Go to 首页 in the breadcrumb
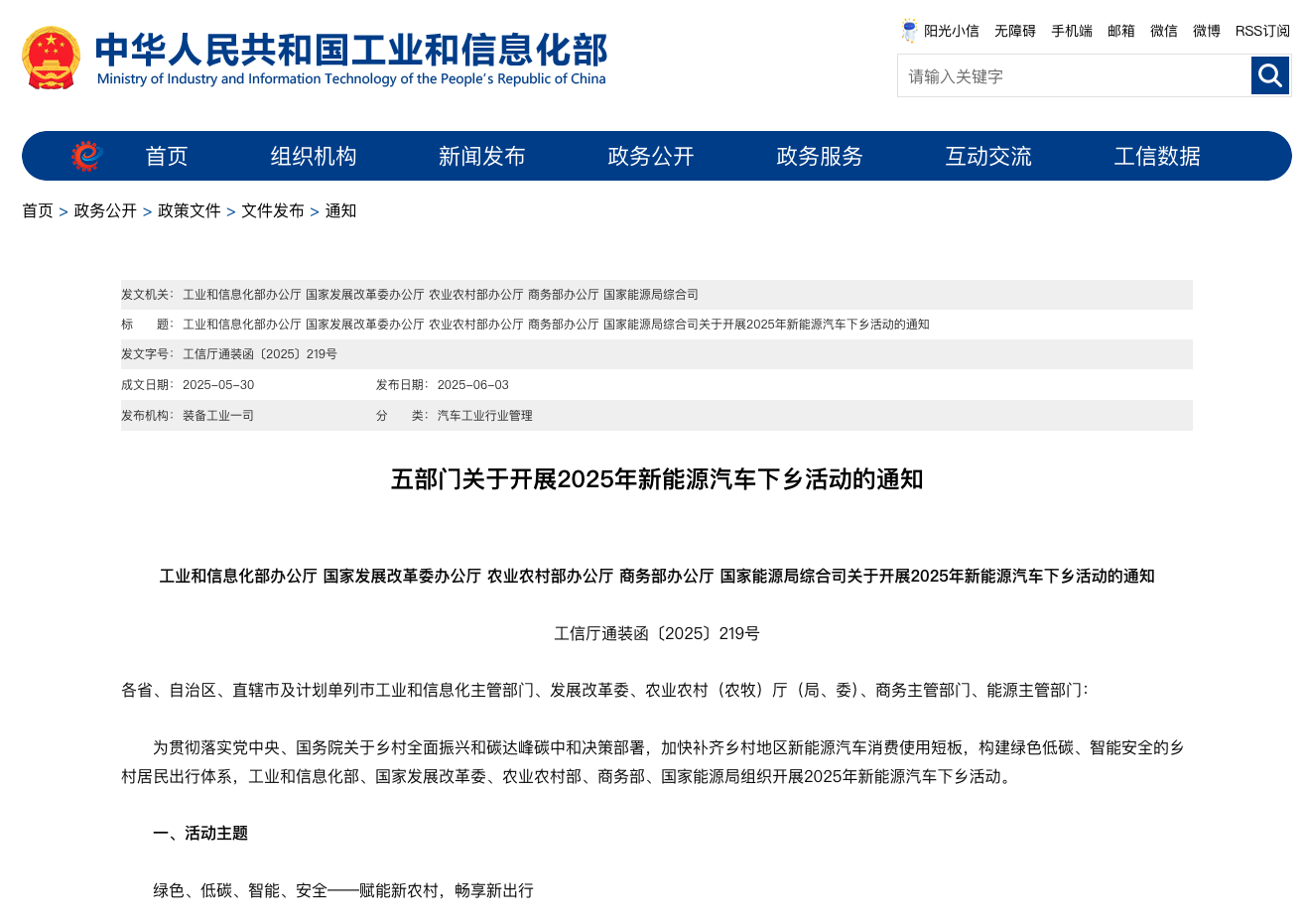Viewport: 1306px width, 924px height. point(38,210)
